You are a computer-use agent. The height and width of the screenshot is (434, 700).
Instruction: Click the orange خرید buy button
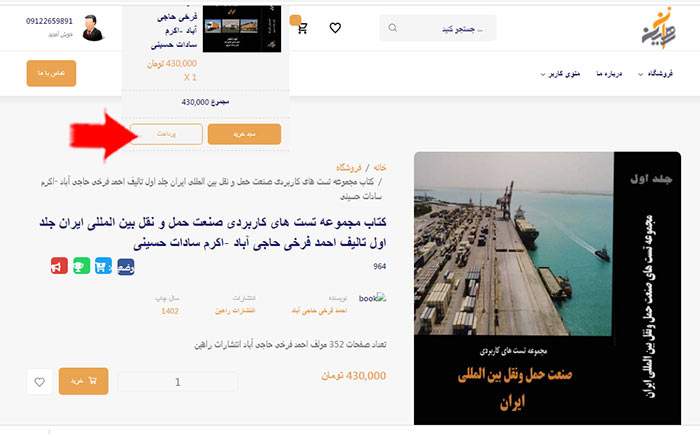83,381
